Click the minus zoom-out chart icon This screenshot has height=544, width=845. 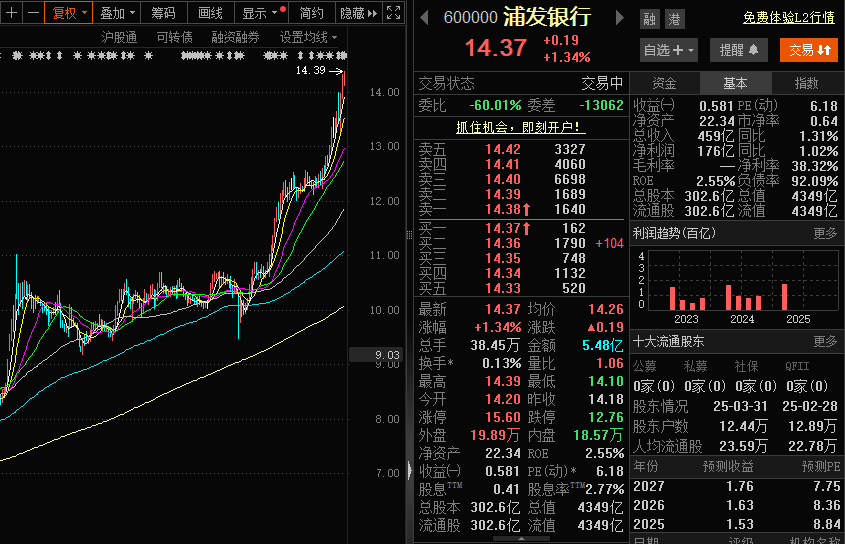(33, 12)
